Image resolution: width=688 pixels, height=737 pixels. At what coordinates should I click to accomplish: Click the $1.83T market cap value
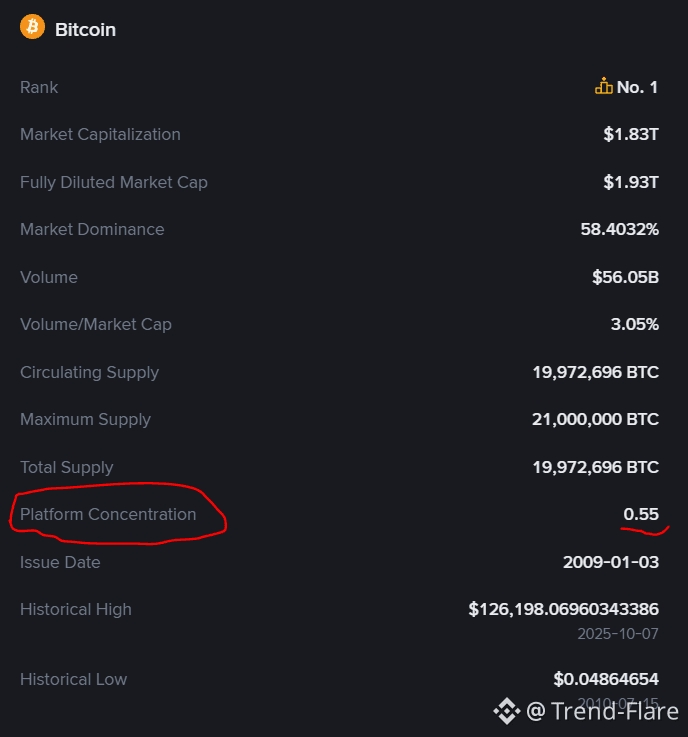pos(630,134)
